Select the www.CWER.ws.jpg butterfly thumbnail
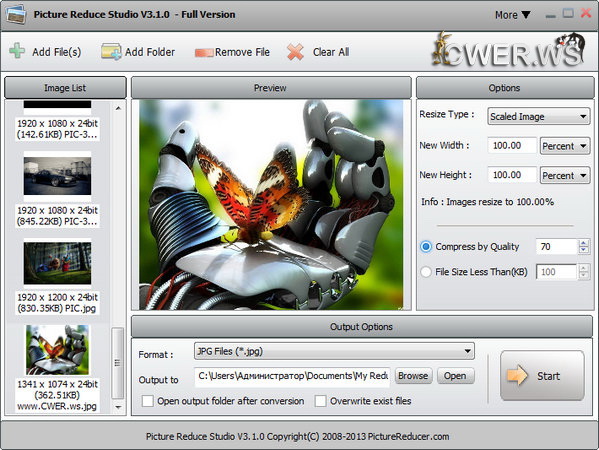This screenshot has width=599, height=450. point(57,350)
